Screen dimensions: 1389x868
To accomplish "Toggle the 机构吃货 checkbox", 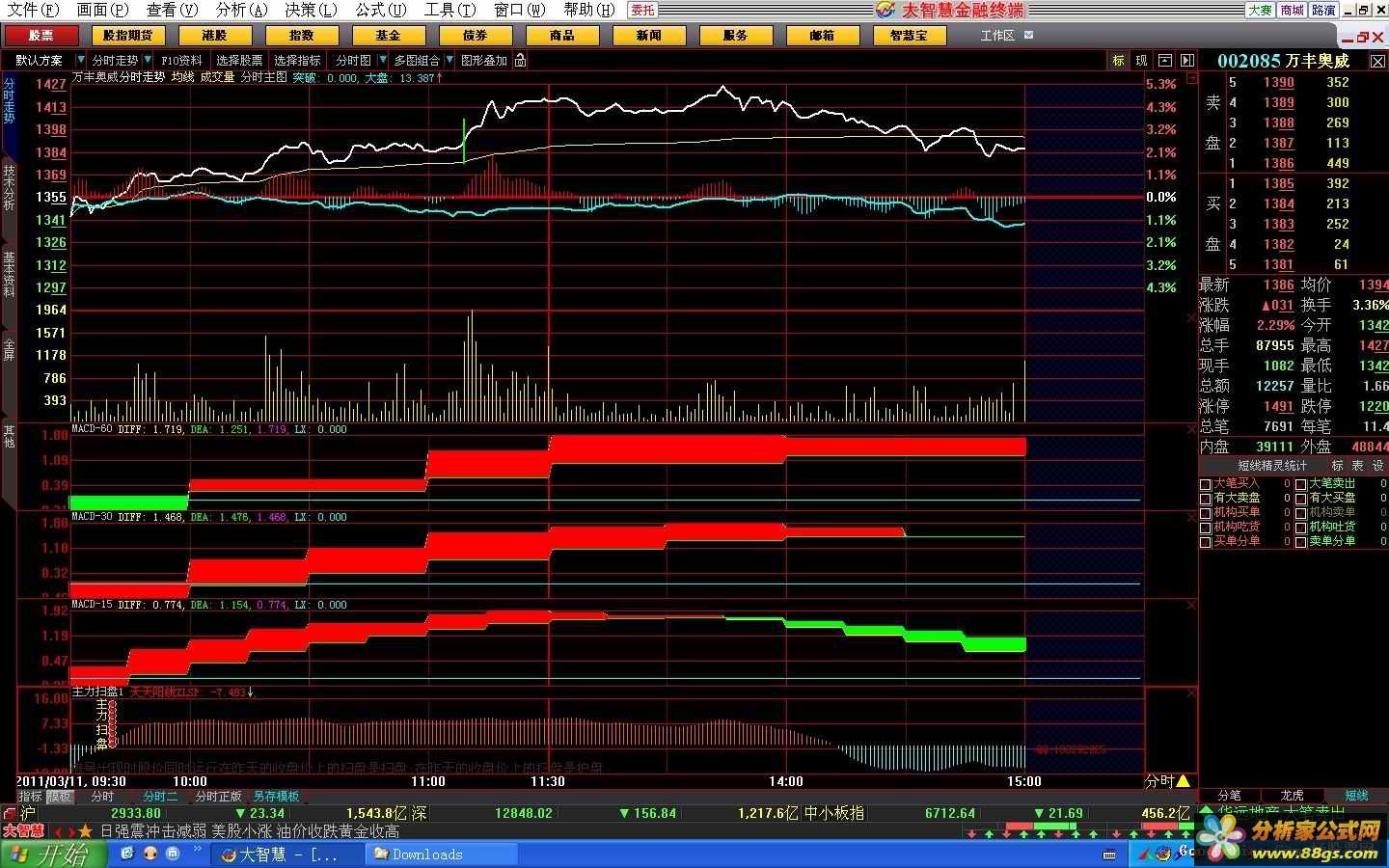I will [1205, 528].
